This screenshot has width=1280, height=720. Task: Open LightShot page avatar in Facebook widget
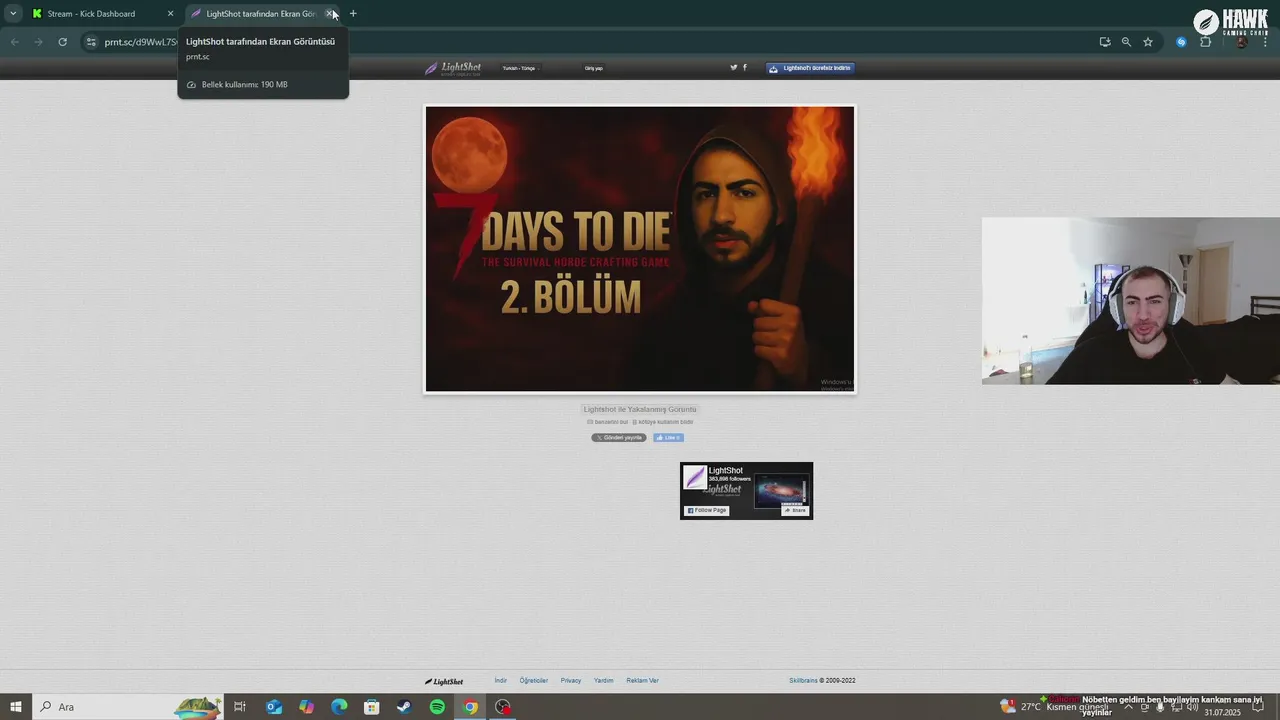click(695, 478)
